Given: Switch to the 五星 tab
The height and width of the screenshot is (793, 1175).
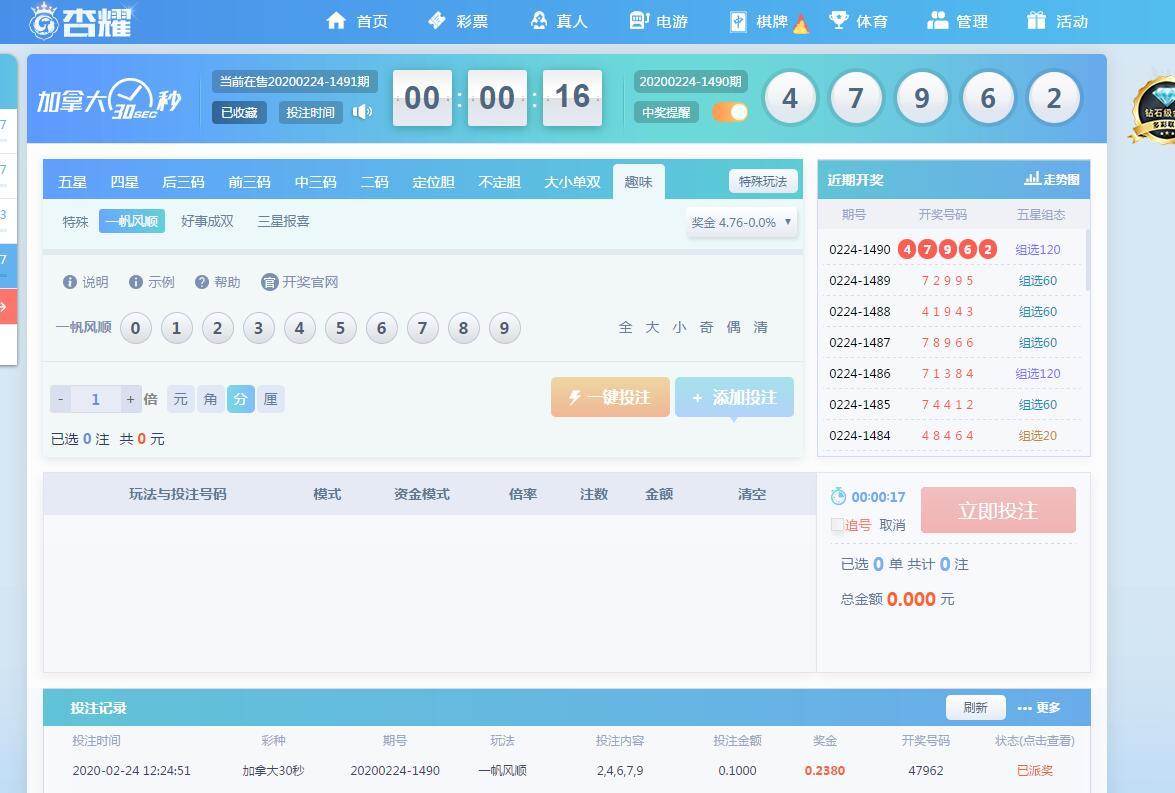Looking at the screenshot, I should click(72, 182).
